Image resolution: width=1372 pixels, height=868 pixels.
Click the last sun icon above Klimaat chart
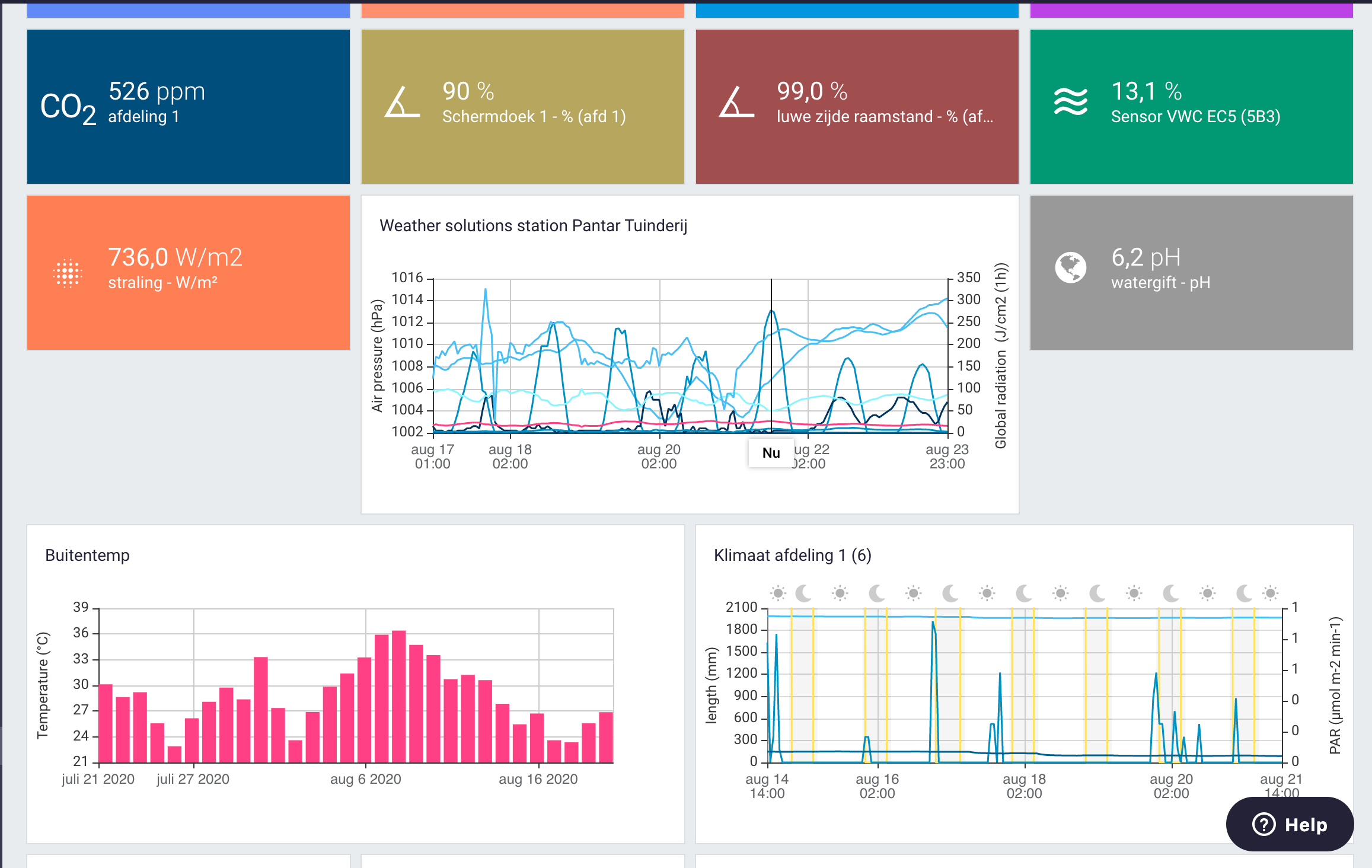1270,593
